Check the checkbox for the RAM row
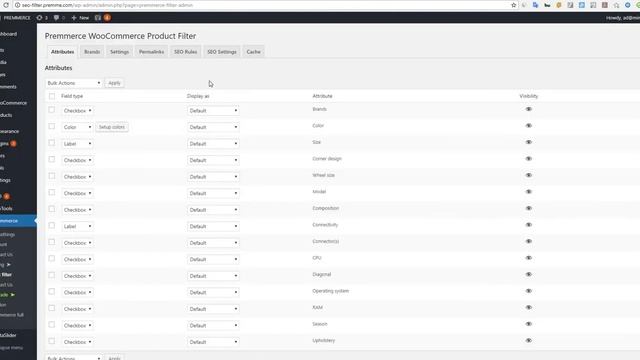 [x=51, y=308]
